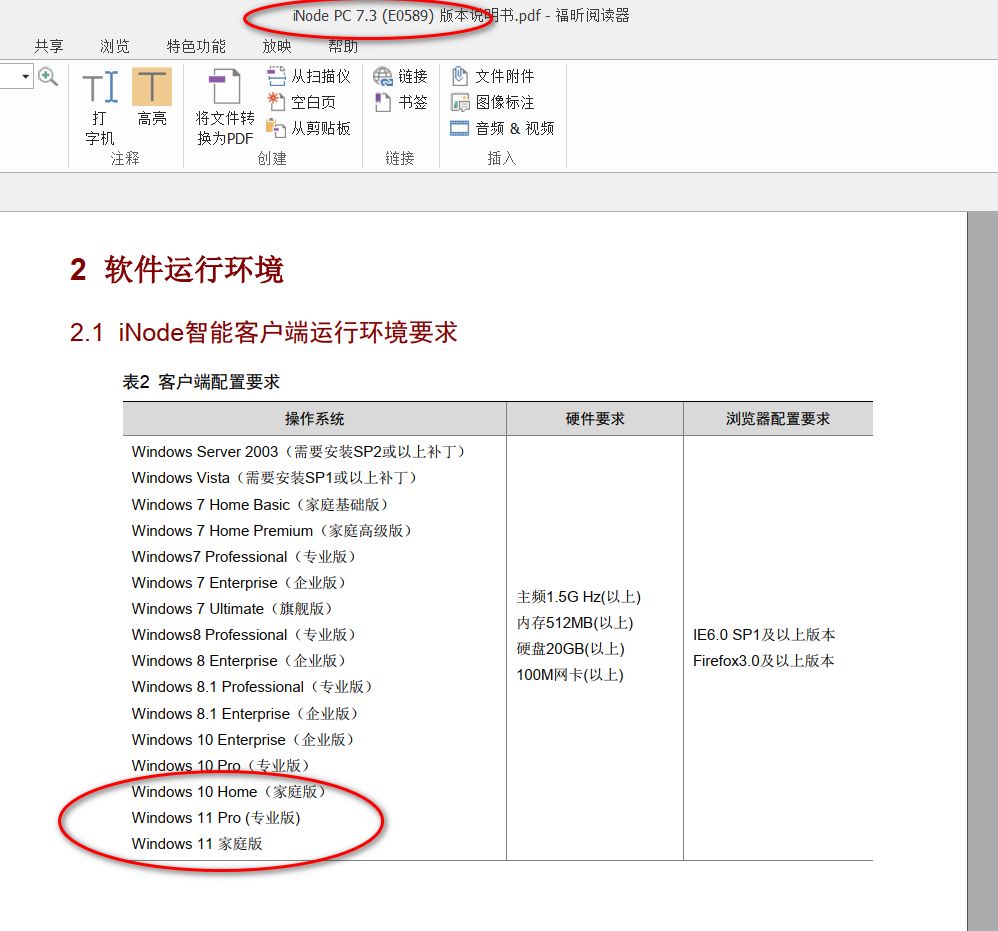The width and height of the screenshot is (998, 931).
Task: Click the heading '2 软件运行环境'
Action: click(177, 270)
